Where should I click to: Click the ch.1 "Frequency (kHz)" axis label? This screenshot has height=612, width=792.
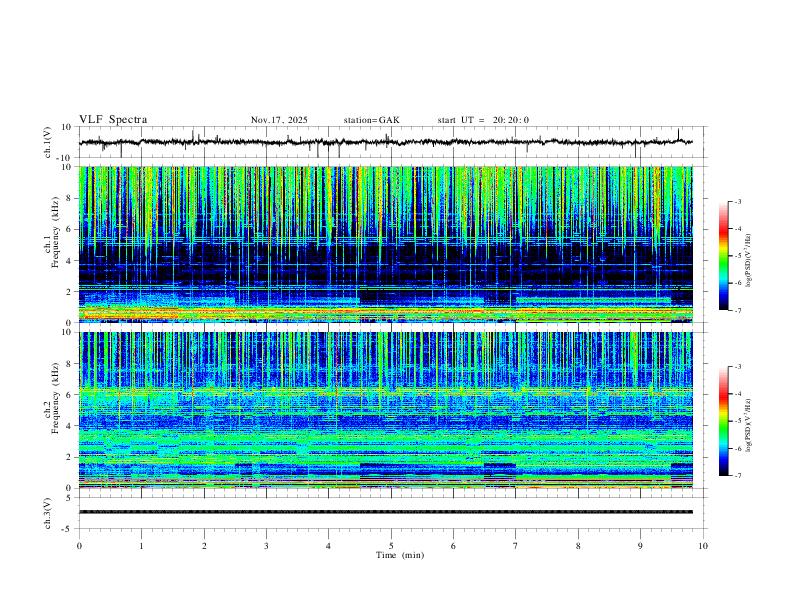tap(56, 232)
